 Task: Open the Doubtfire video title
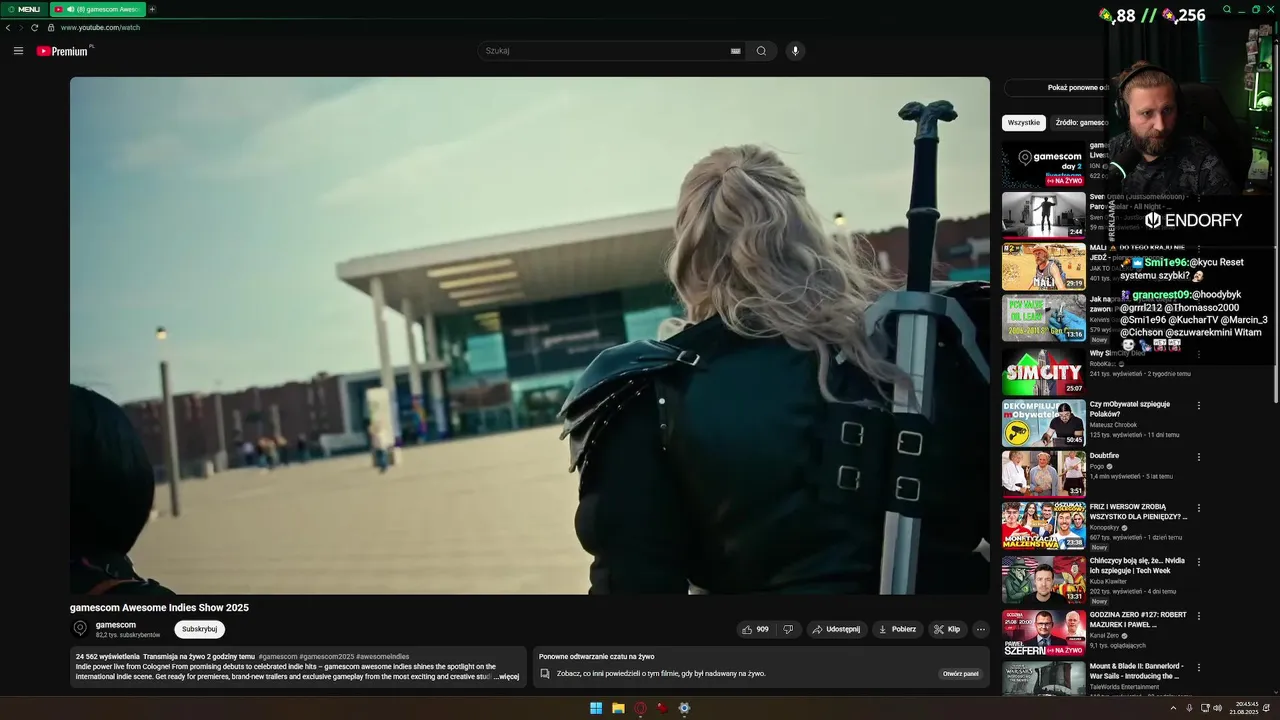[x=1104, y=455]
